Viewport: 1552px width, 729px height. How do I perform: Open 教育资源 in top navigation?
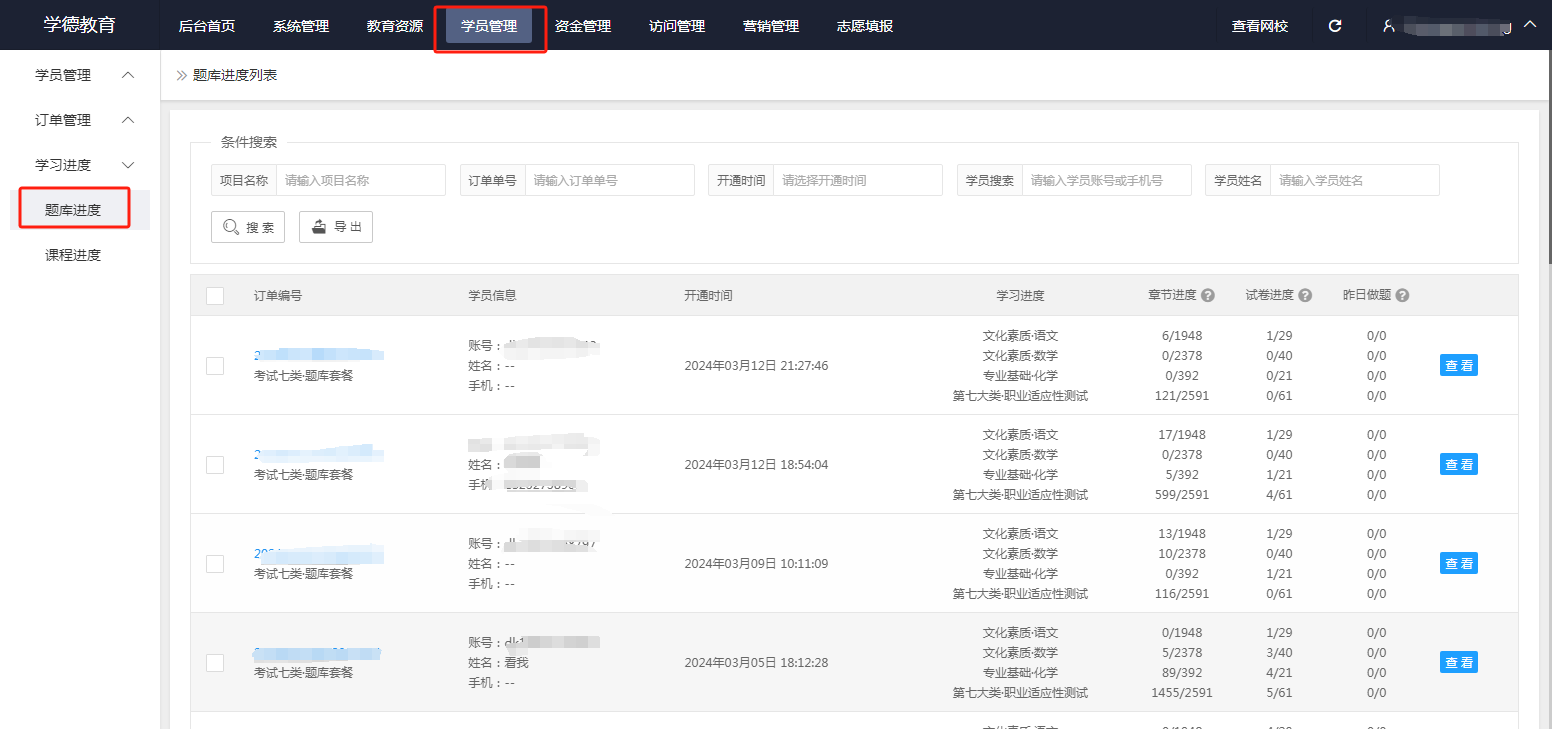pyautogui.click(x=395, y=26)
